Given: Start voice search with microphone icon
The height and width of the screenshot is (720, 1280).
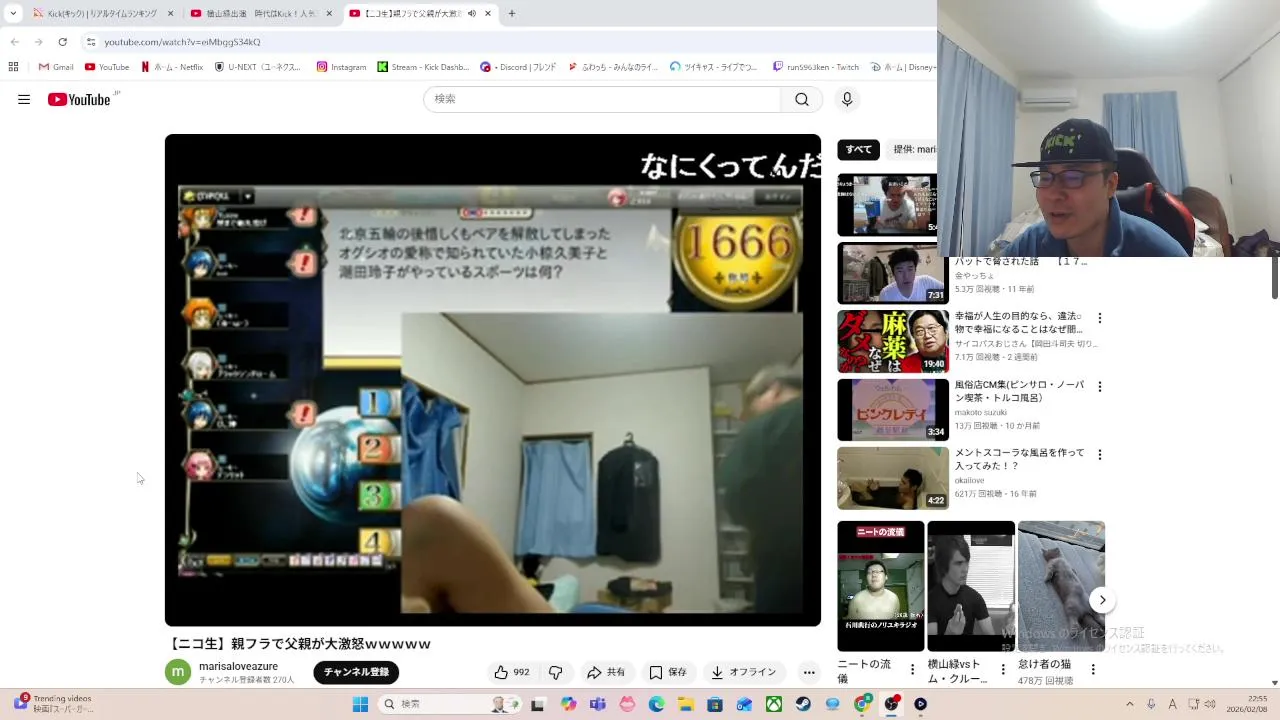Looking at the screenshot, I should (x=847, y=99).
